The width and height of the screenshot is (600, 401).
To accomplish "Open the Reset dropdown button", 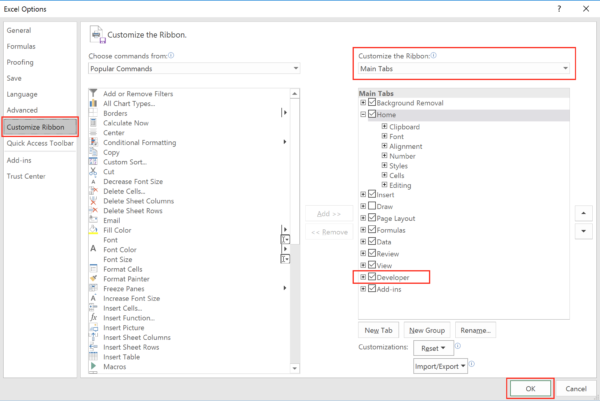I will point(433,348).
